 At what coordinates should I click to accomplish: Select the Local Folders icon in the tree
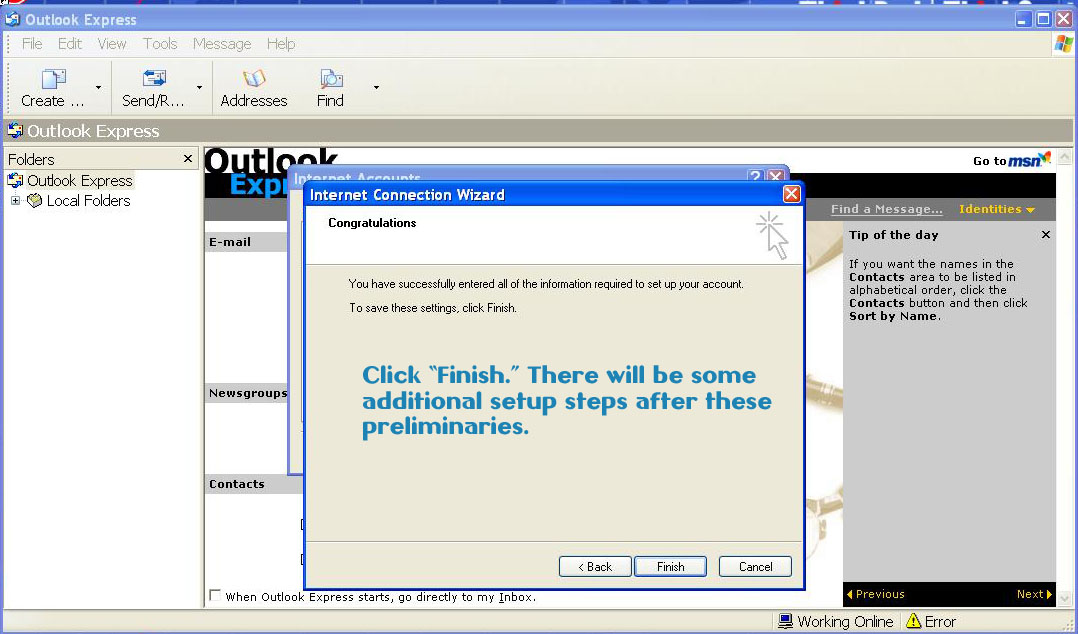pyautogui.click(x=35, y=201)
